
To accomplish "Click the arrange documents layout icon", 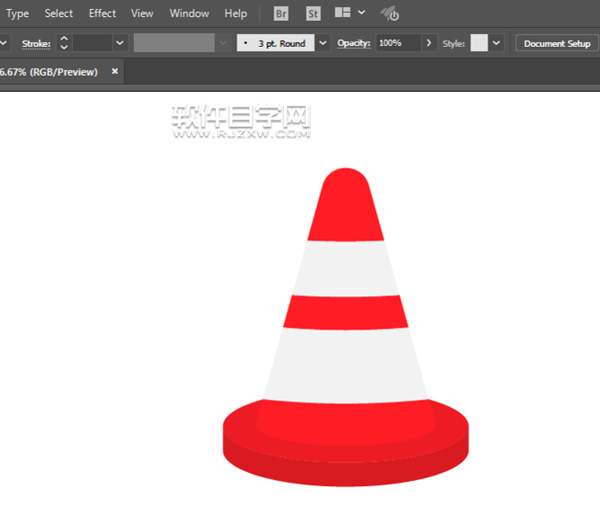I will click(343, 14).
